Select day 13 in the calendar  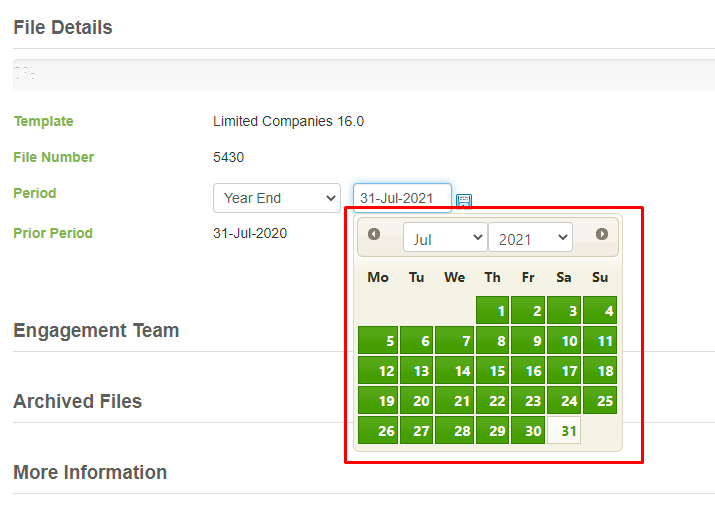tap(416, 370)
